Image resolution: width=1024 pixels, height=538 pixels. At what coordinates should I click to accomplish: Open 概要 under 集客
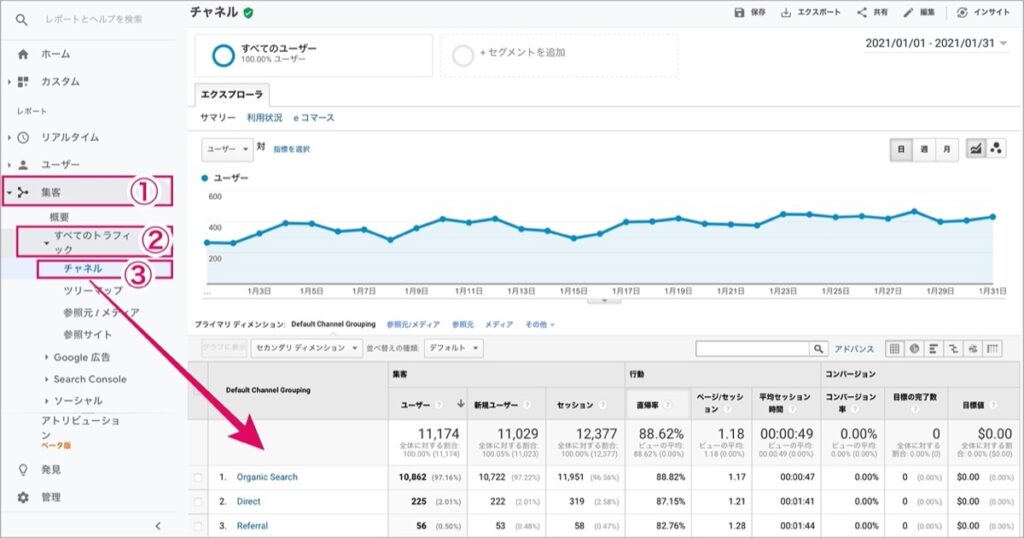[x=59, y=217]
